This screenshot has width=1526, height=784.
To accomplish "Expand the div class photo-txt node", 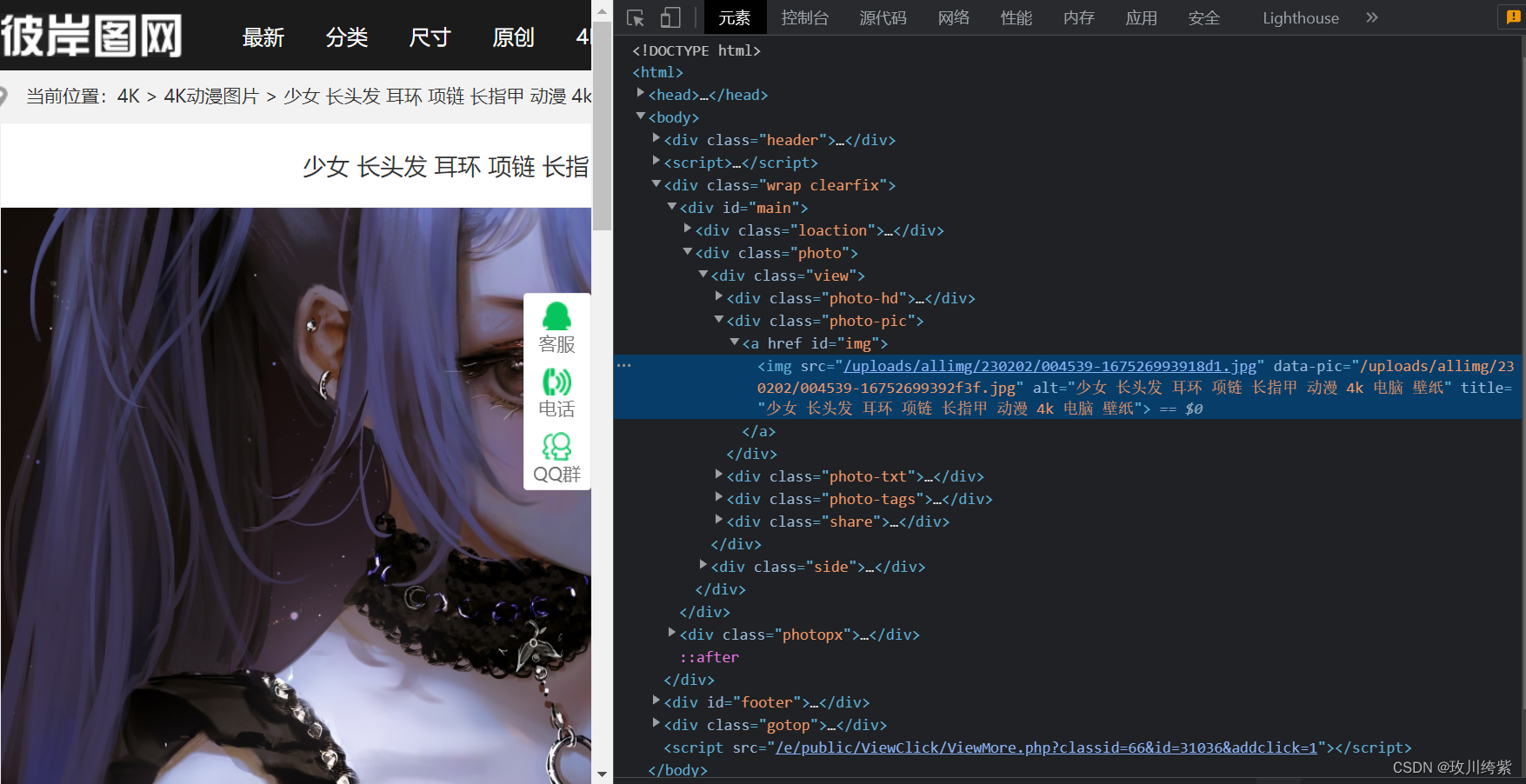I will pos(719,475).
